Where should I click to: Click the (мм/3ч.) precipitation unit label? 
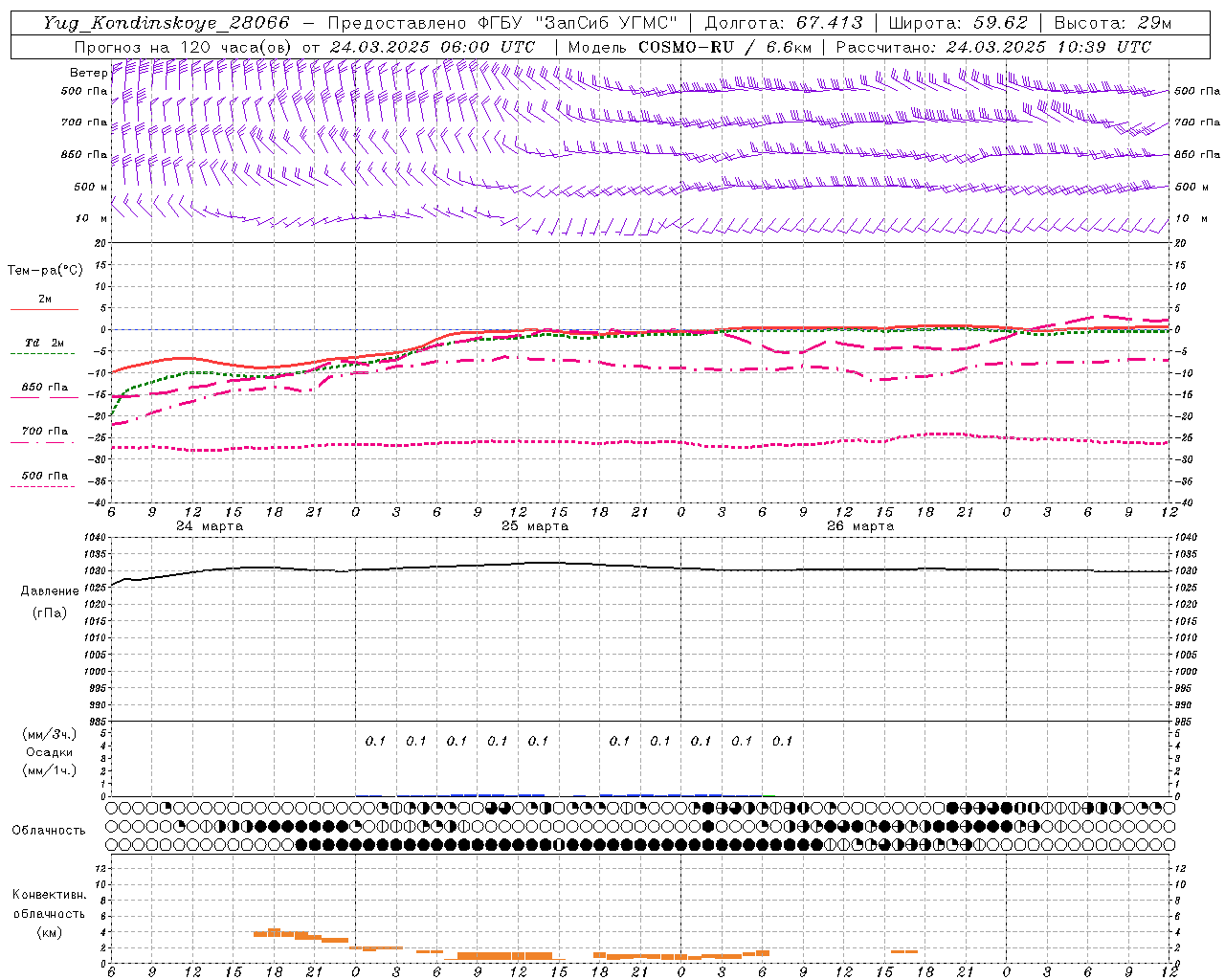pos(50,734)
